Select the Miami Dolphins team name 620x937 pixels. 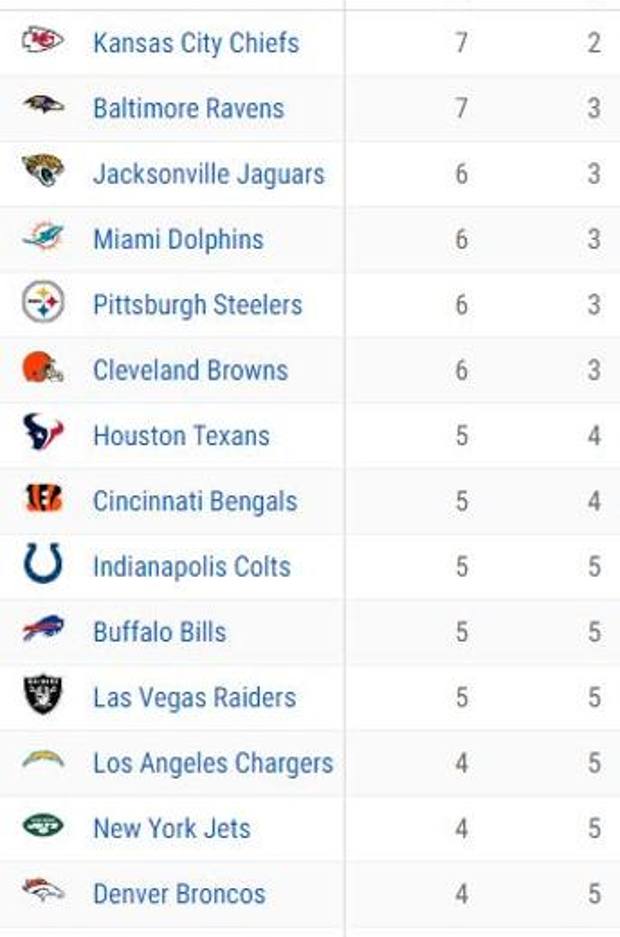click(x=178, y=239)
